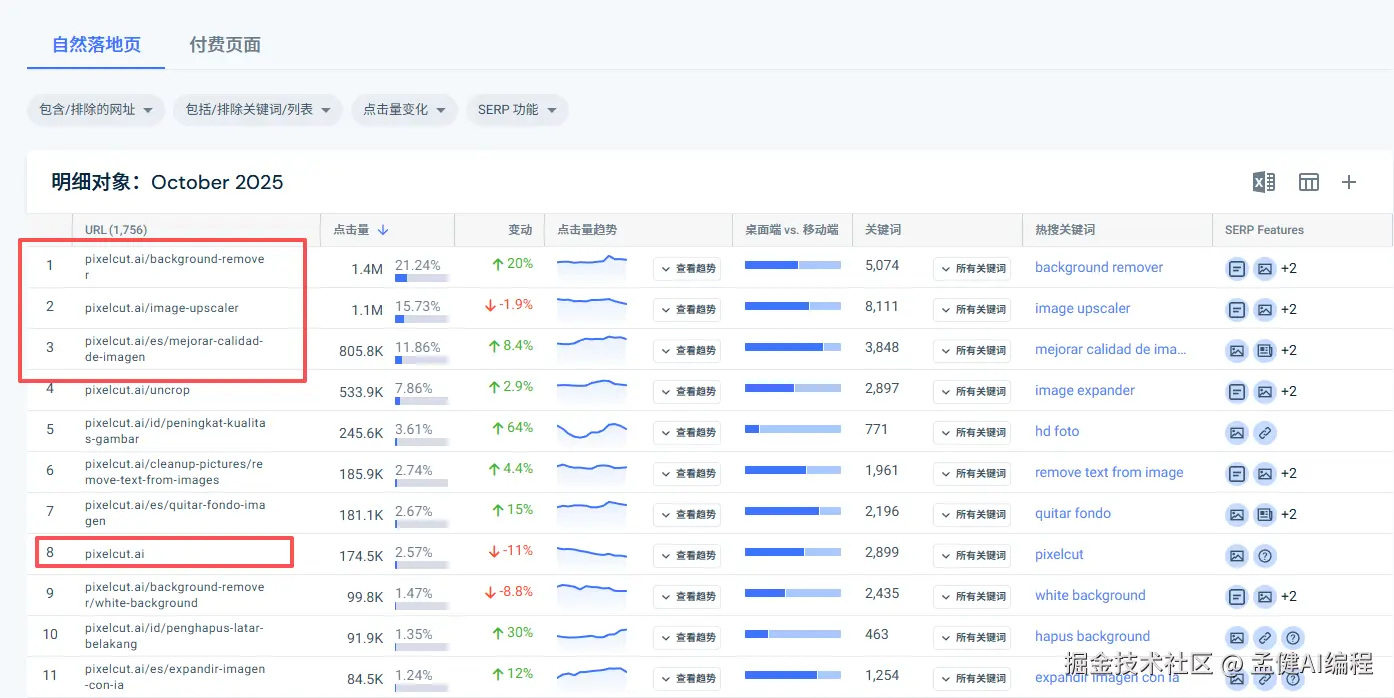Click the image icon in hd foto row
This screenshot has height=698, width=1394.
click(x=1237, y=432)
